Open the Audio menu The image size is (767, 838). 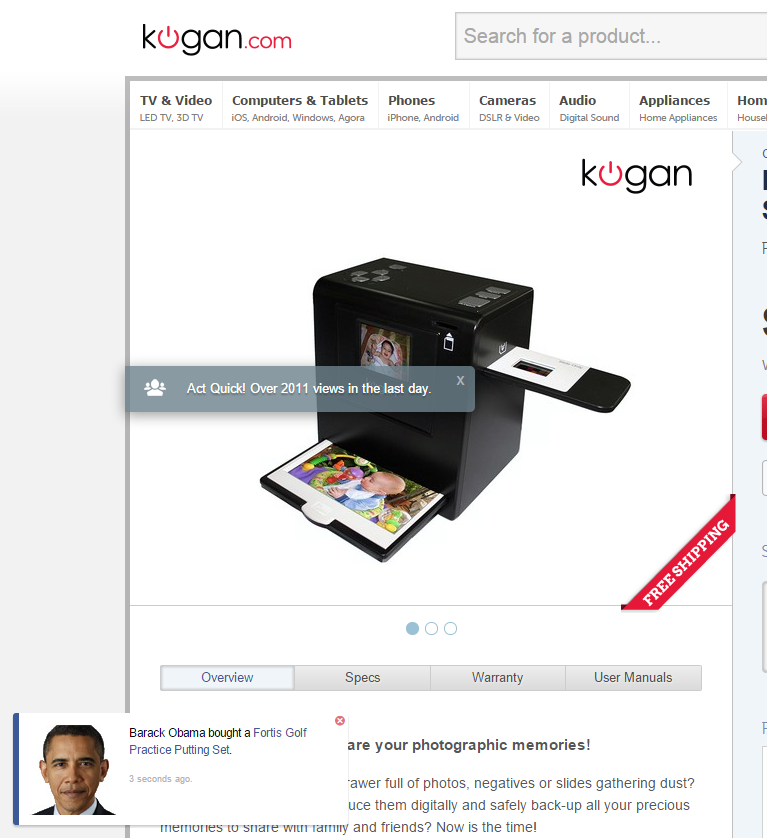coord(589,107)
